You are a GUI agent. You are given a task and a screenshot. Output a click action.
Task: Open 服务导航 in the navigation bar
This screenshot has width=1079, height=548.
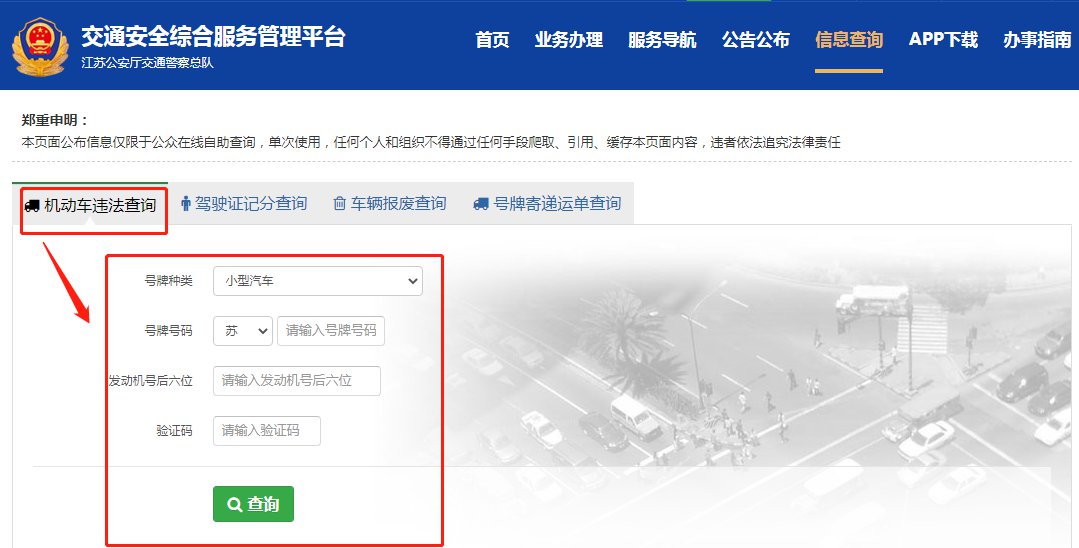[662, 40]
